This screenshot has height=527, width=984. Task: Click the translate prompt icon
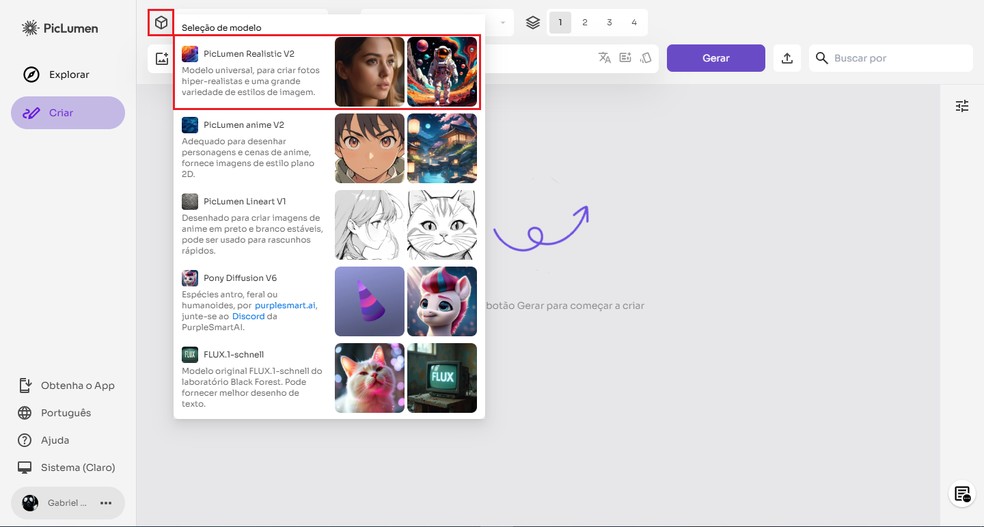click(604, 58)
